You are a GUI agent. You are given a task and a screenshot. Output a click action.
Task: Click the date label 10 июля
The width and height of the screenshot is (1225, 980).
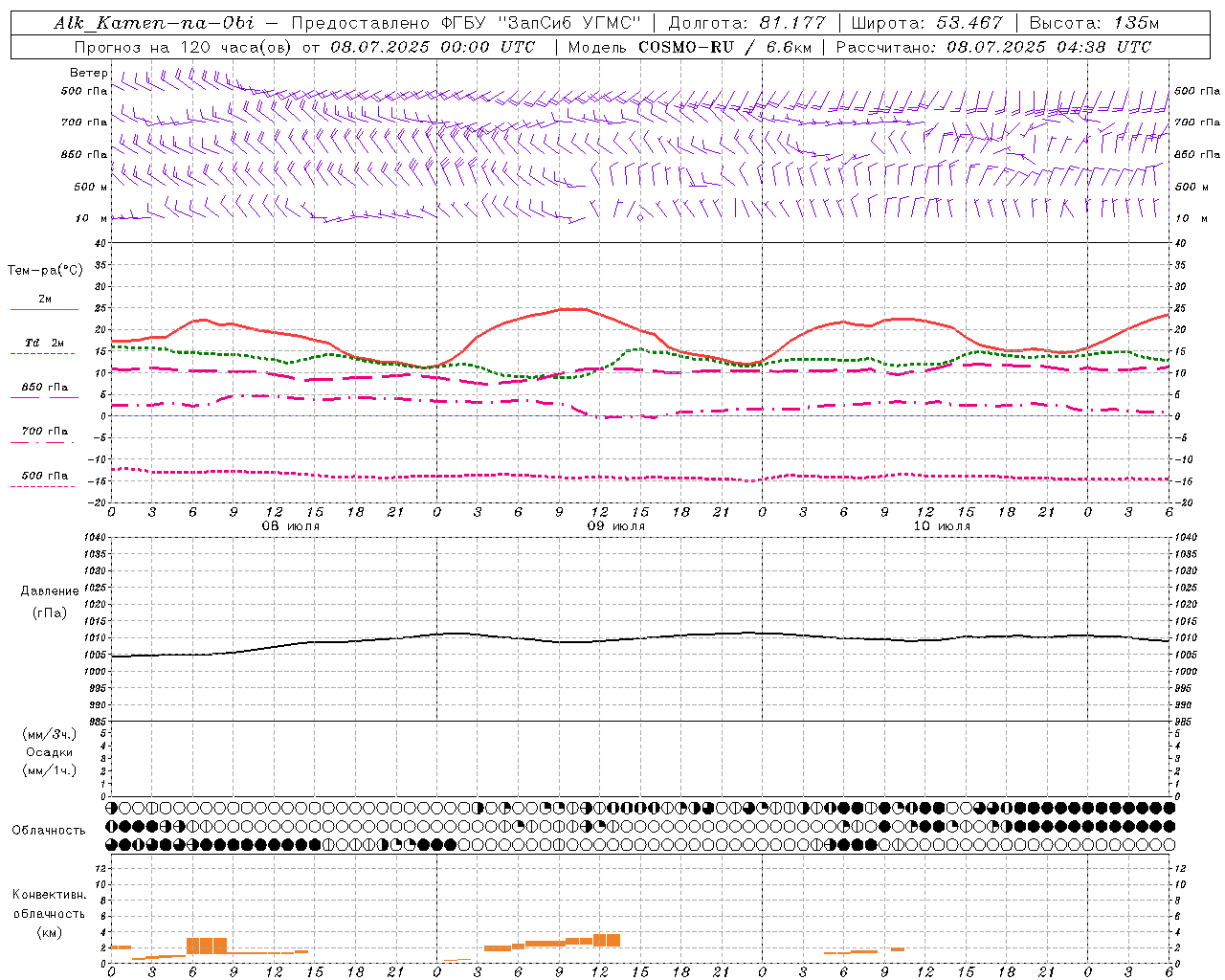[x=942, y=526]
